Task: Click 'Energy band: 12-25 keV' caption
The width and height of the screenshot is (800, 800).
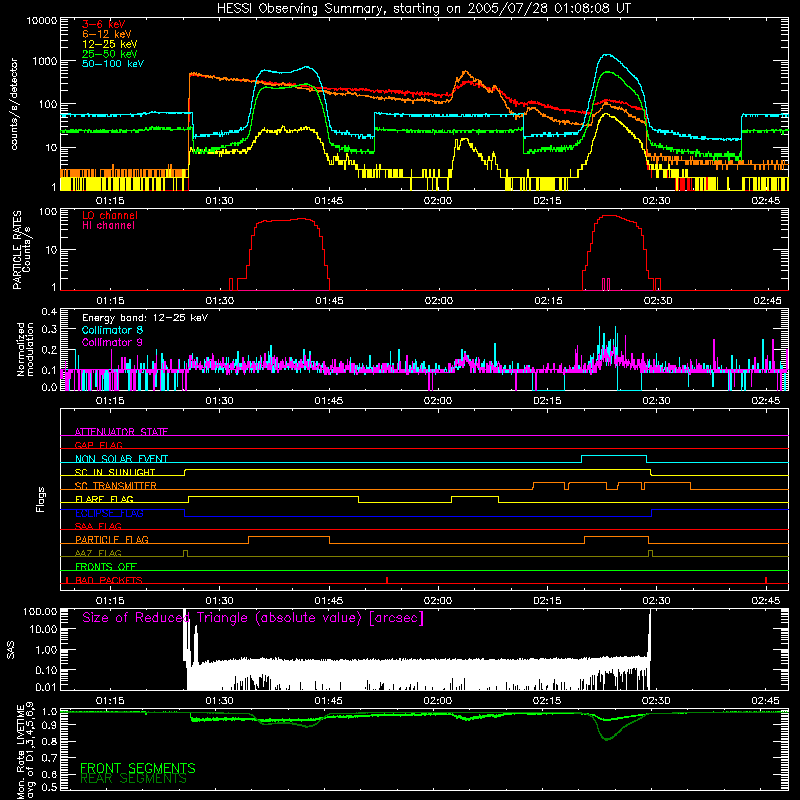Action: tap(145, 318)
